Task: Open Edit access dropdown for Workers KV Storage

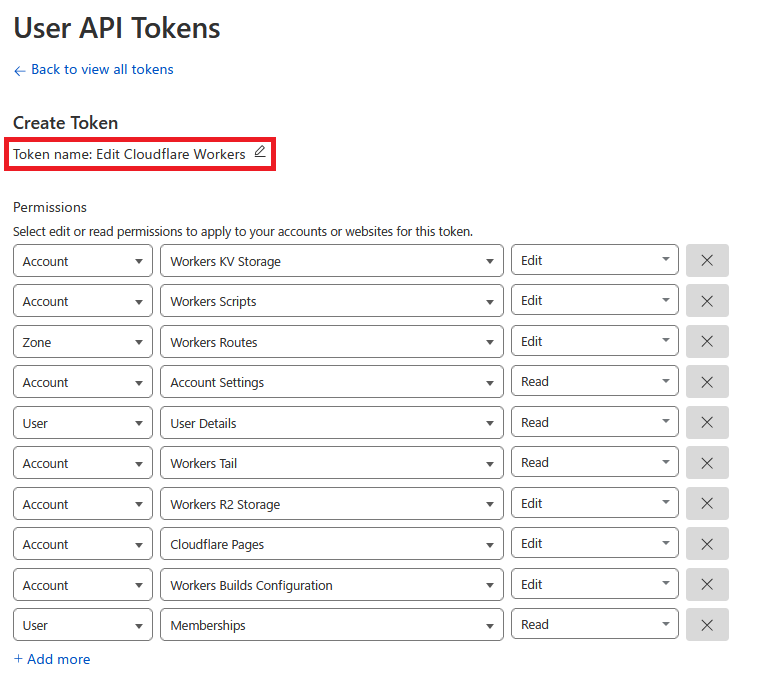Action: (595, 260)
